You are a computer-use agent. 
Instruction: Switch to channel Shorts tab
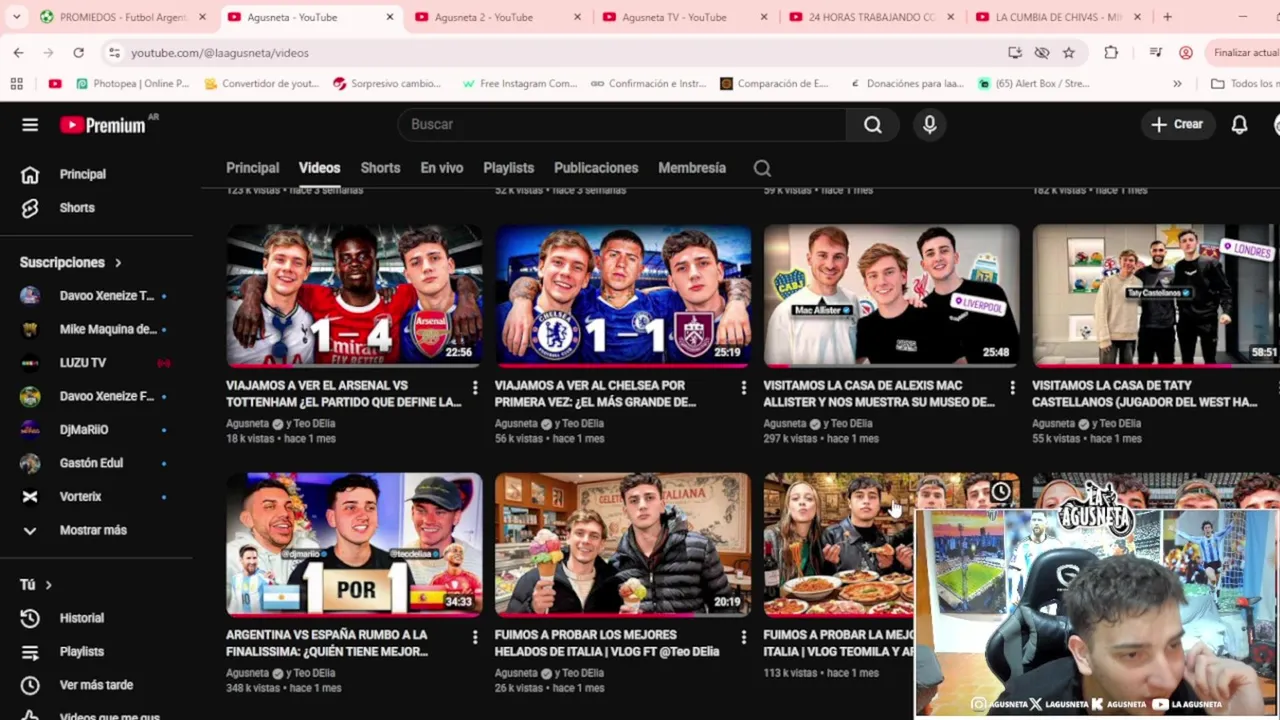click(380, 168)
